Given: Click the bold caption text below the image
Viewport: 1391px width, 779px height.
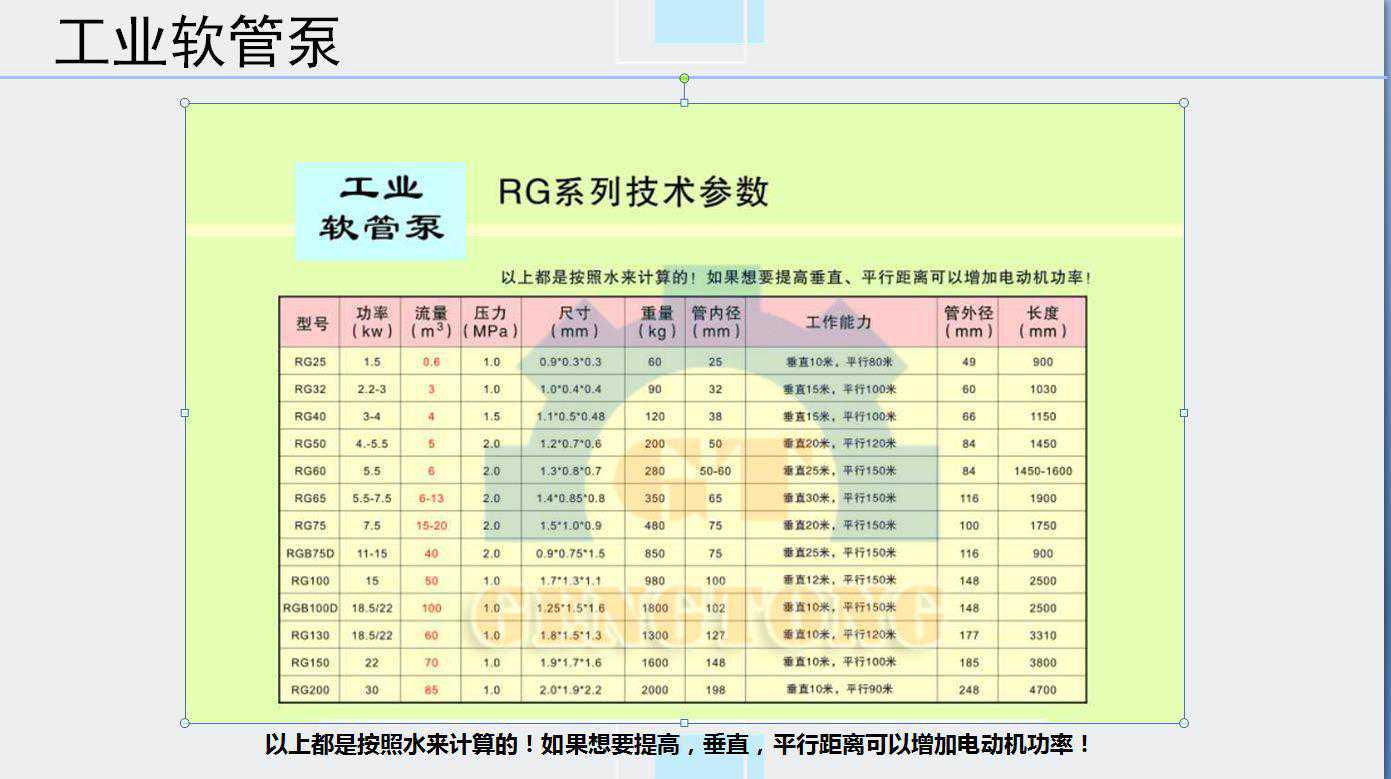Looking at the screenshot, I should (678, 745).
